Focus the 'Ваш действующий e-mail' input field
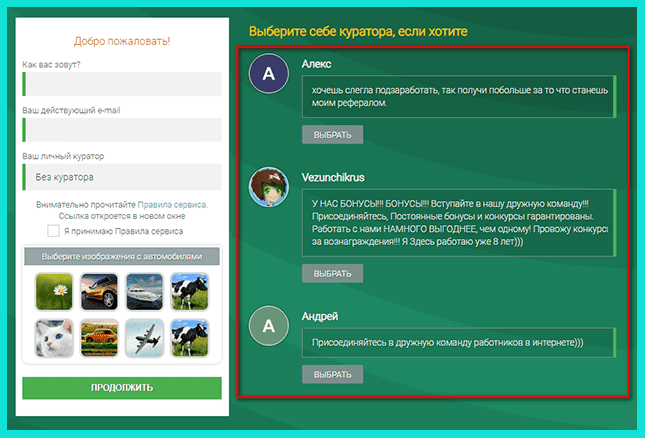Image resolution: width=645 pixels, height=438 pixels. pyautogui.click(x=121, y=130)
